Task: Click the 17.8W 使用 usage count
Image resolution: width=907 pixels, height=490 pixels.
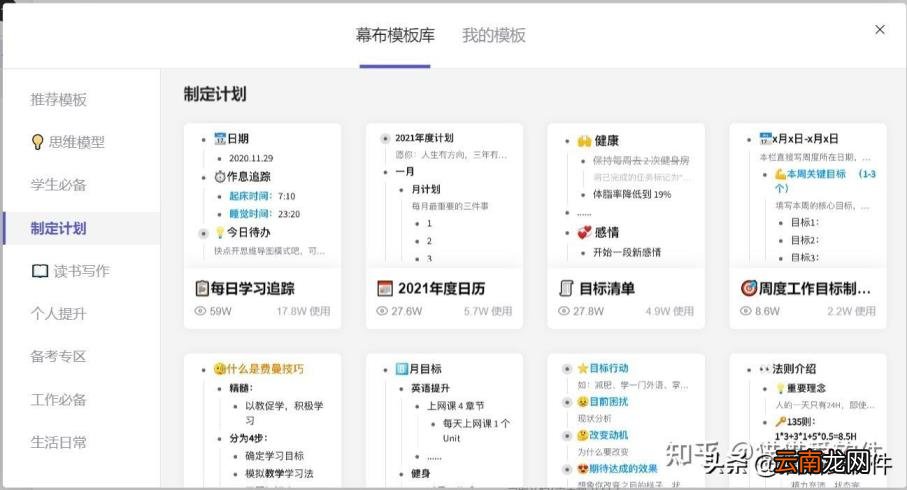Action: point(303,311)
